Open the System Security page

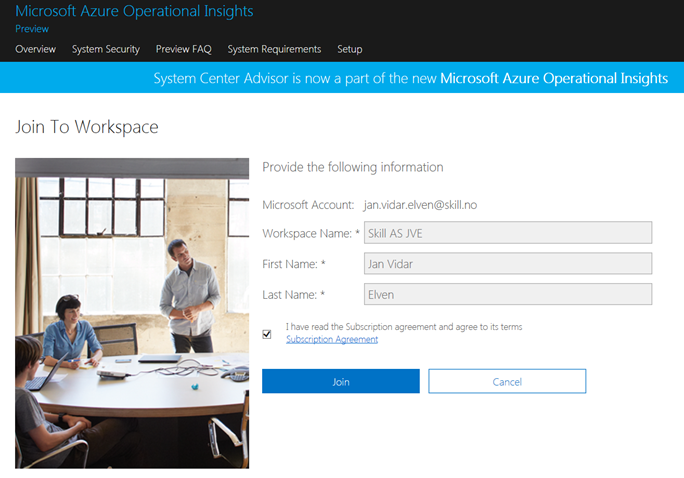click(x=106, y=49)
